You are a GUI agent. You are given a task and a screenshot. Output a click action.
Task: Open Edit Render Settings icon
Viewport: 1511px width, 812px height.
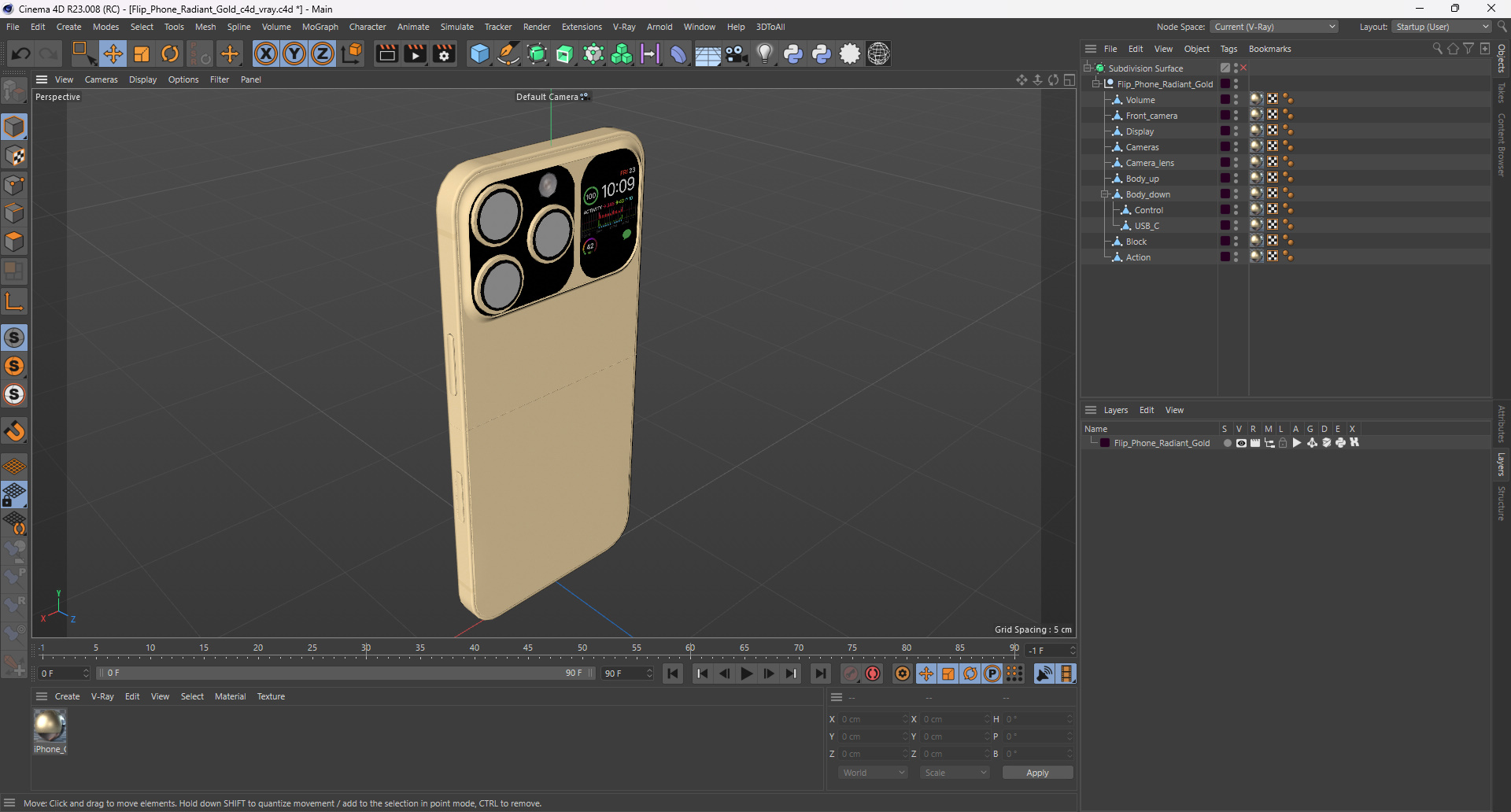444,54
